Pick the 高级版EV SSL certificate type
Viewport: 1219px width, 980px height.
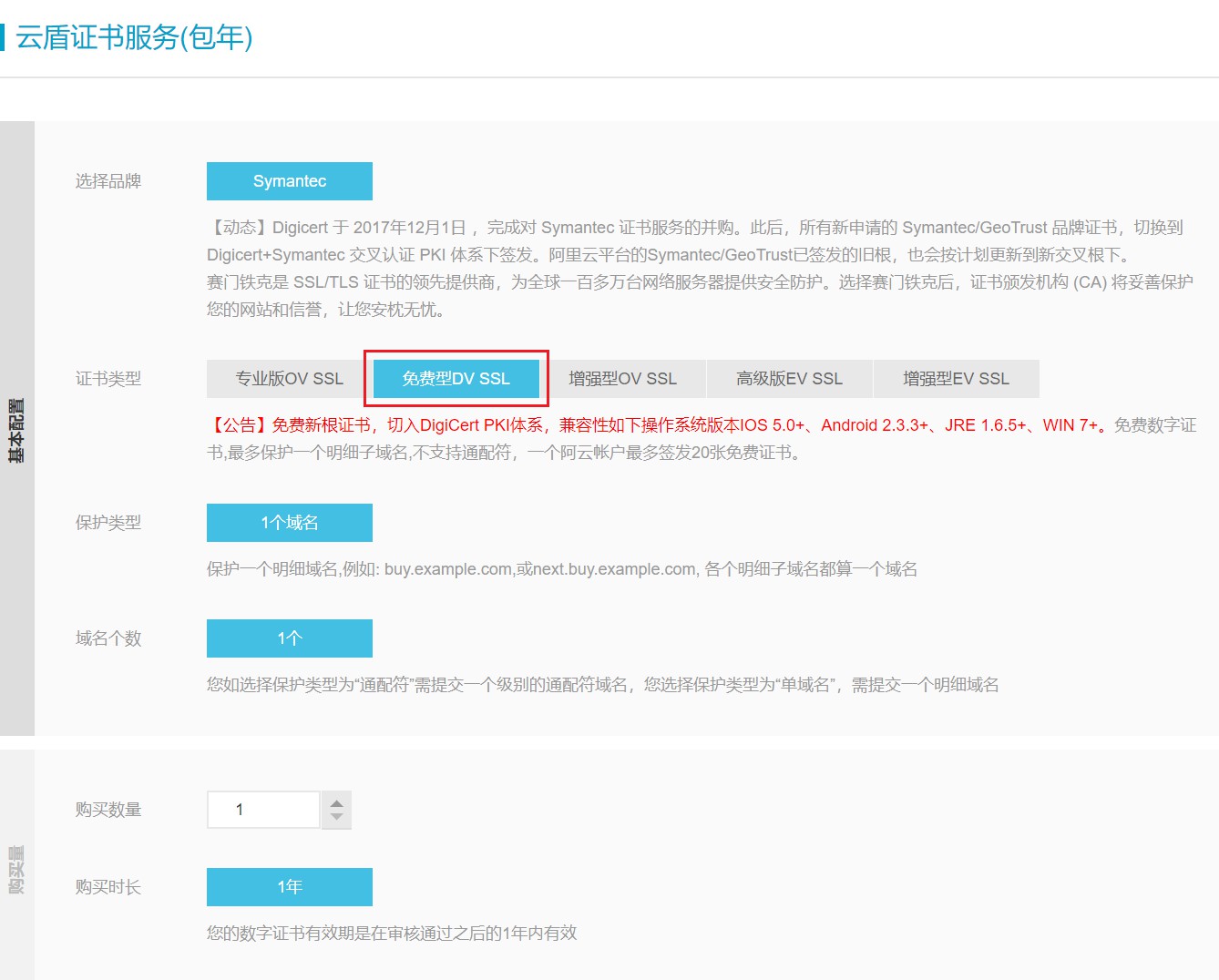point(789,379)
